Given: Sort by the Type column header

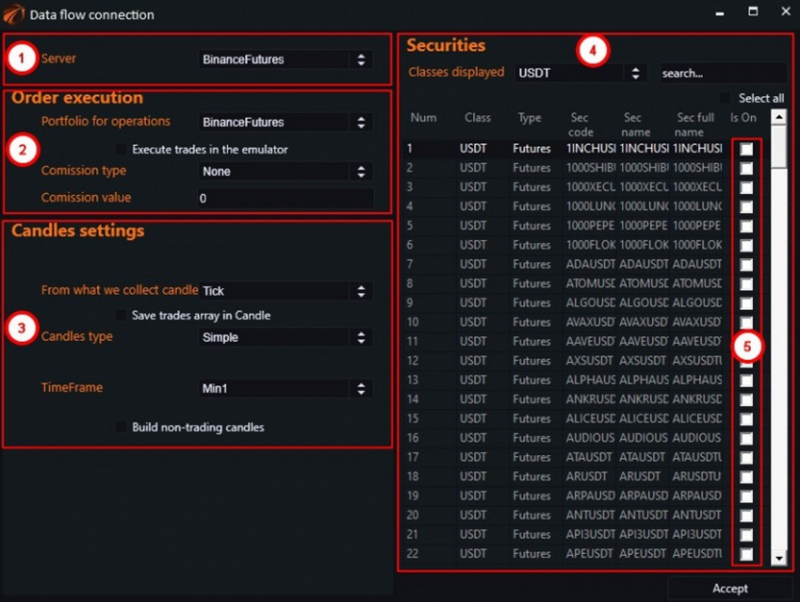Looking at the screenshot, I should point(529,118).
